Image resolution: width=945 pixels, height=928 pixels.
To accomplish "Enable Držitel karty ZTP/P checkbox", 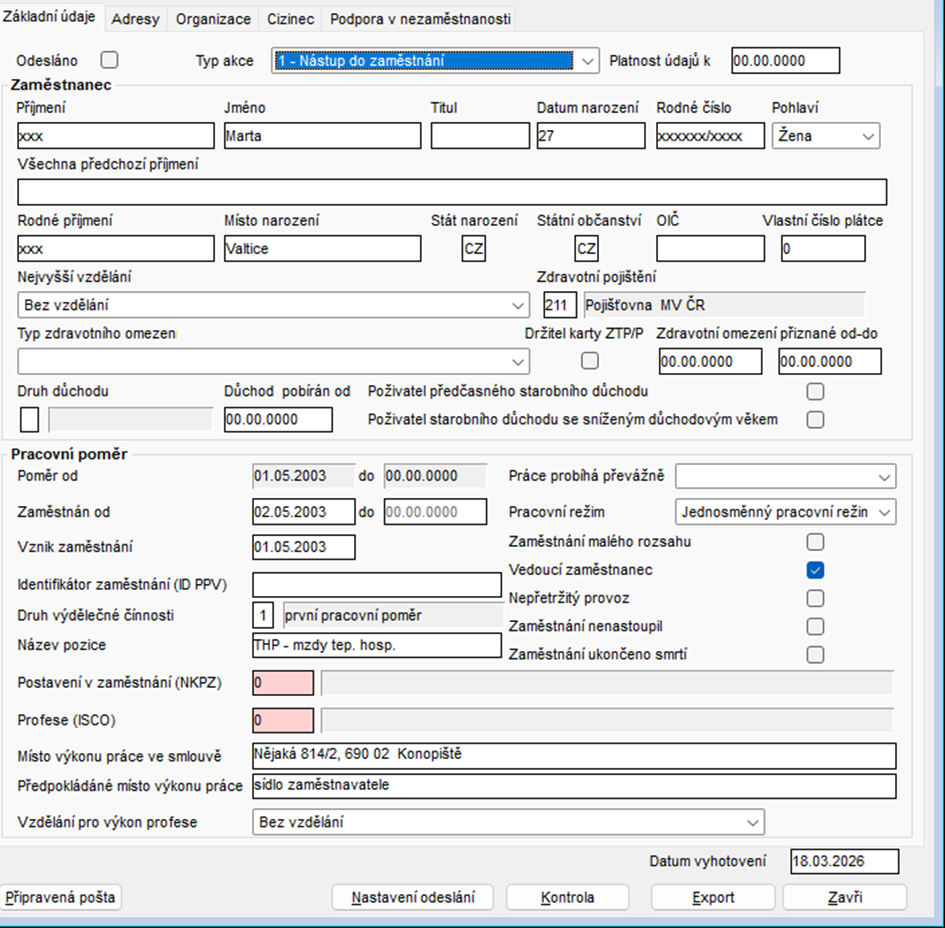I will pos(589,361).
